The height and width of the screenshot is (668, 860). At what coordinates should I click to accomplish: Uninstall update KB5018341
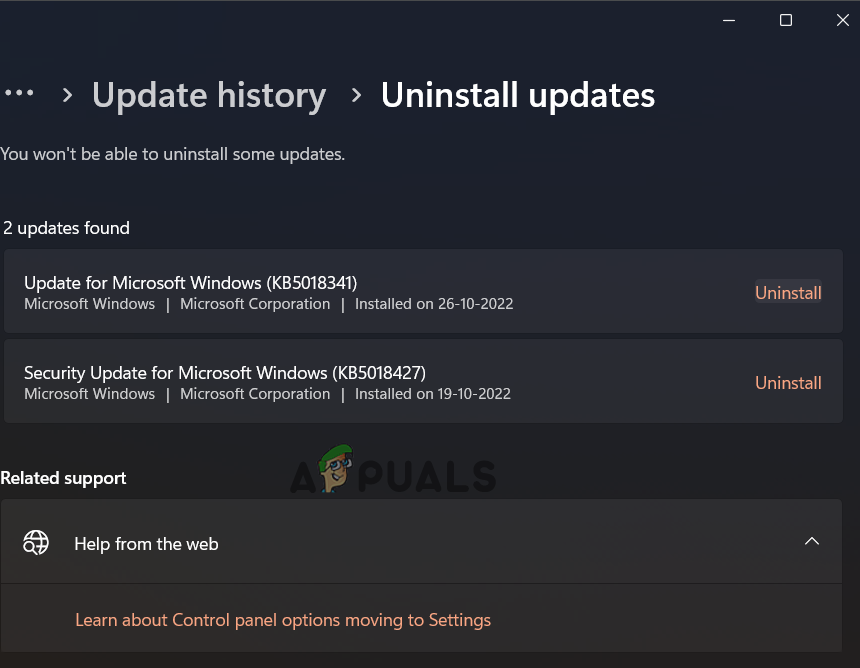(x=788, y=293)
